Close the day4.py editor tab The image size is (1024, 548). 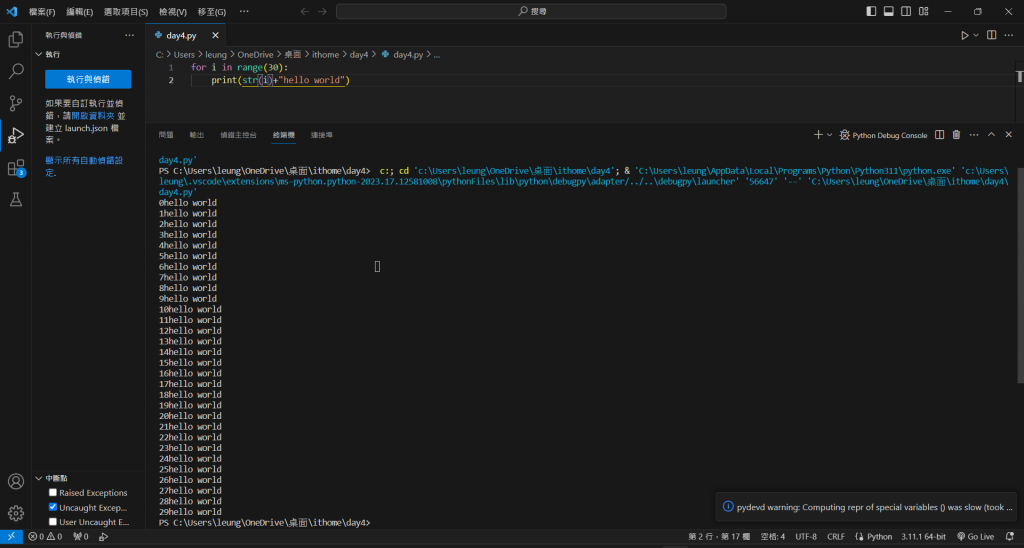click(x=216, y=35)
